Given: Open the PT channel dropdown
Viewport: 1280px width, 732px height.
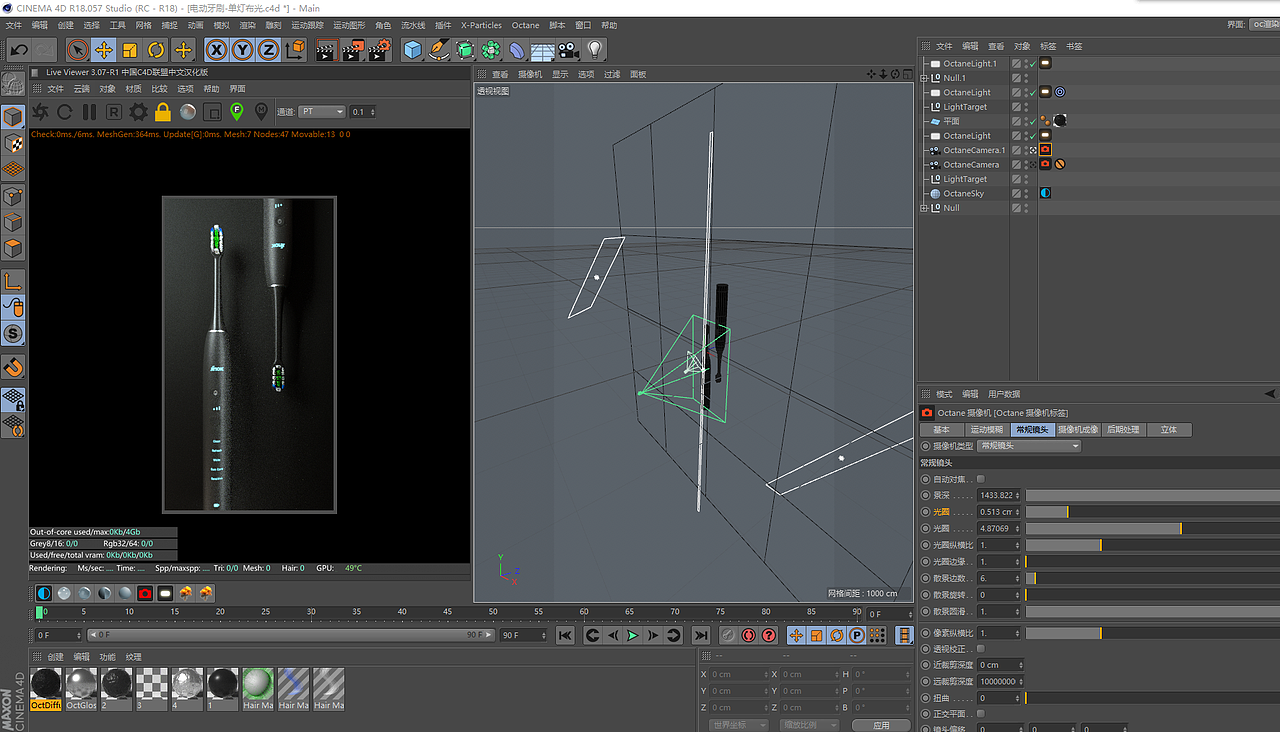Looking at the screenshot, I should click(x=323, y=112).
